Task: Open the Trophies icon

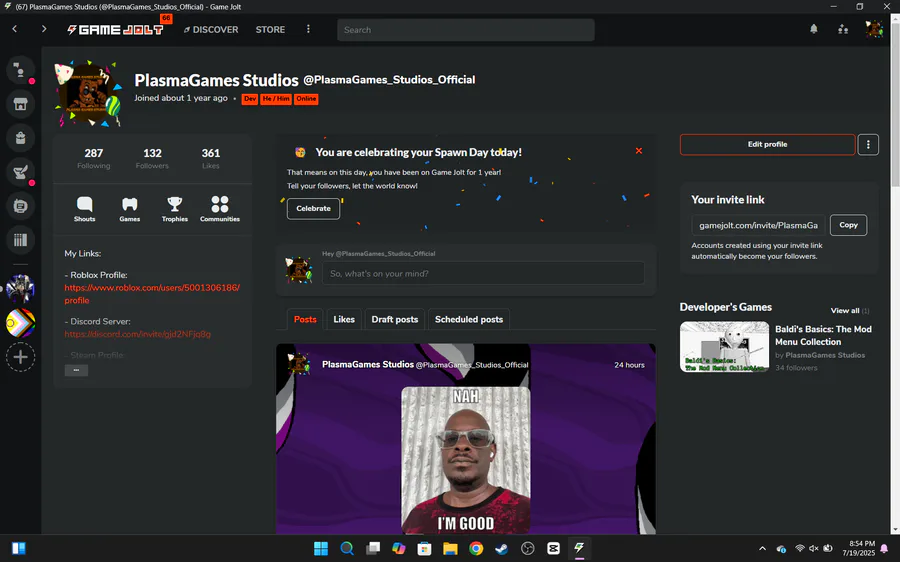Action: pyautogui.click(x=174, y=209)
